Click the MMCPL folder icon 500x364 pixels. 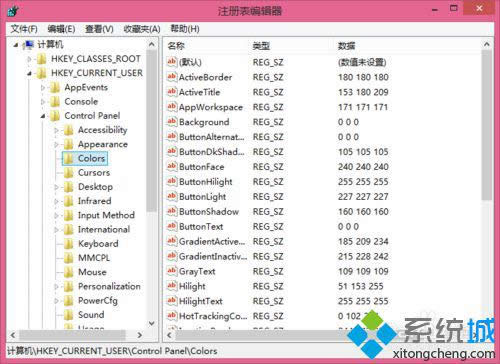(69, 258)
